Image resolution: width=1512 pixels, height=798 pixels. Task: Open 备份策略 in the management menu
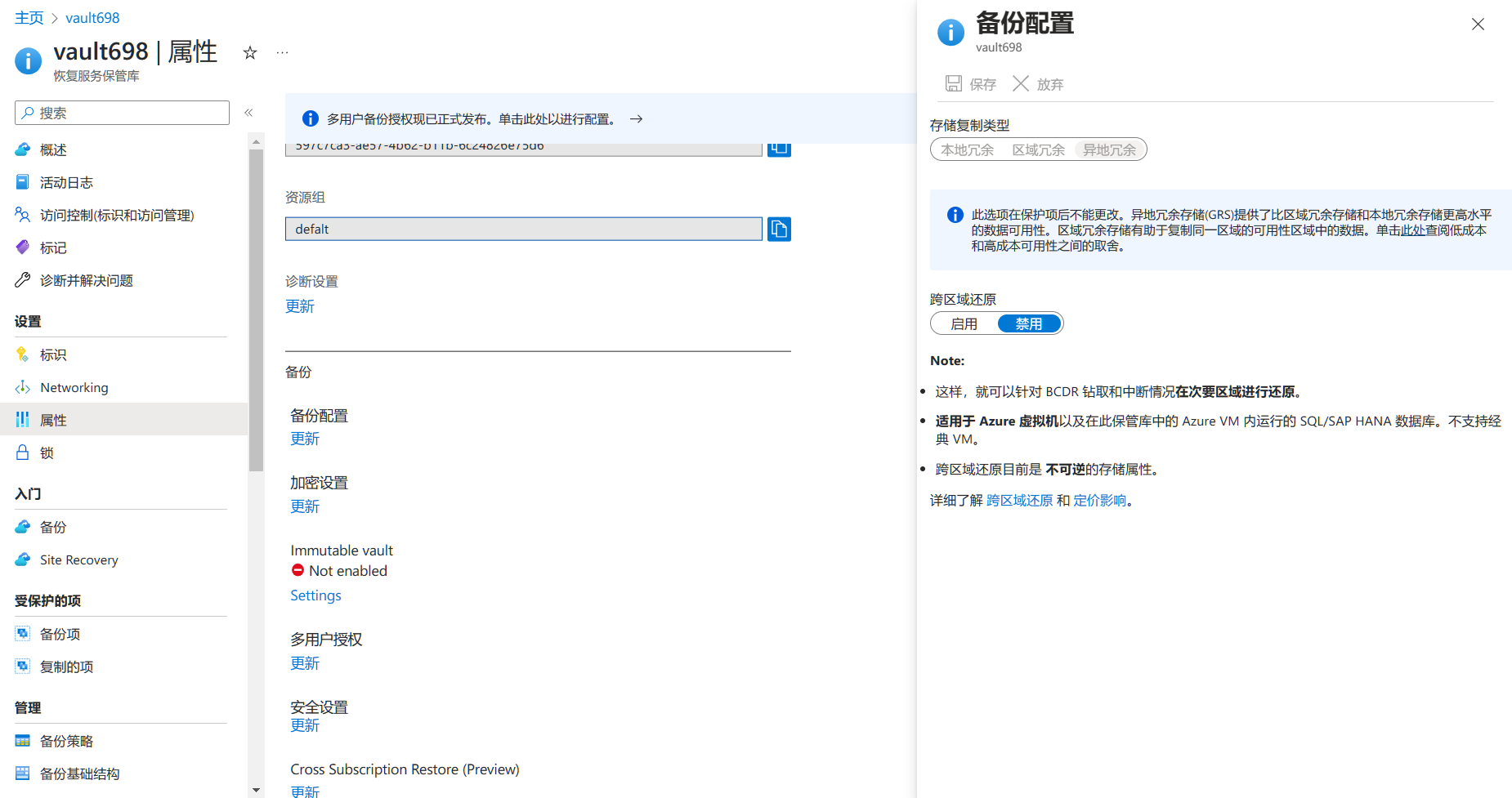pos(66,741)
